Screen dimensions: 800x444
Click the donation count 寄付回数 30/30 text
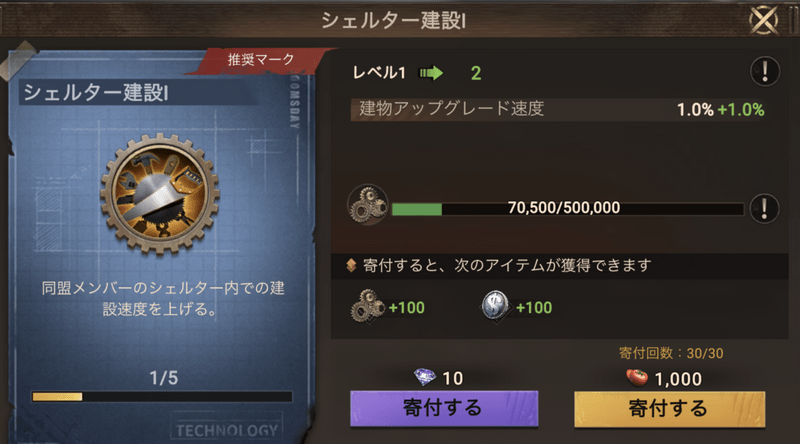click(x=671, y=353)
